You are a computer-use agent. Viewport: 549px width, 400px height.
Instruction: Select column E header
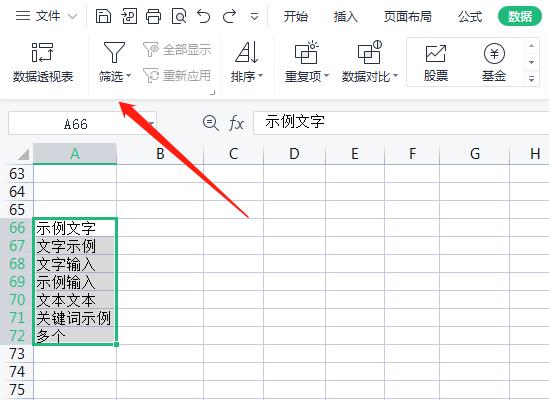(x=355, y=154)
